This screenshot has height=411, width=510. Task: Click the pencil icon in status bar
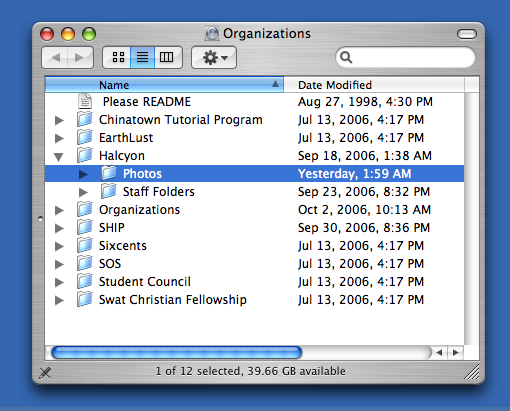point(45,372)
